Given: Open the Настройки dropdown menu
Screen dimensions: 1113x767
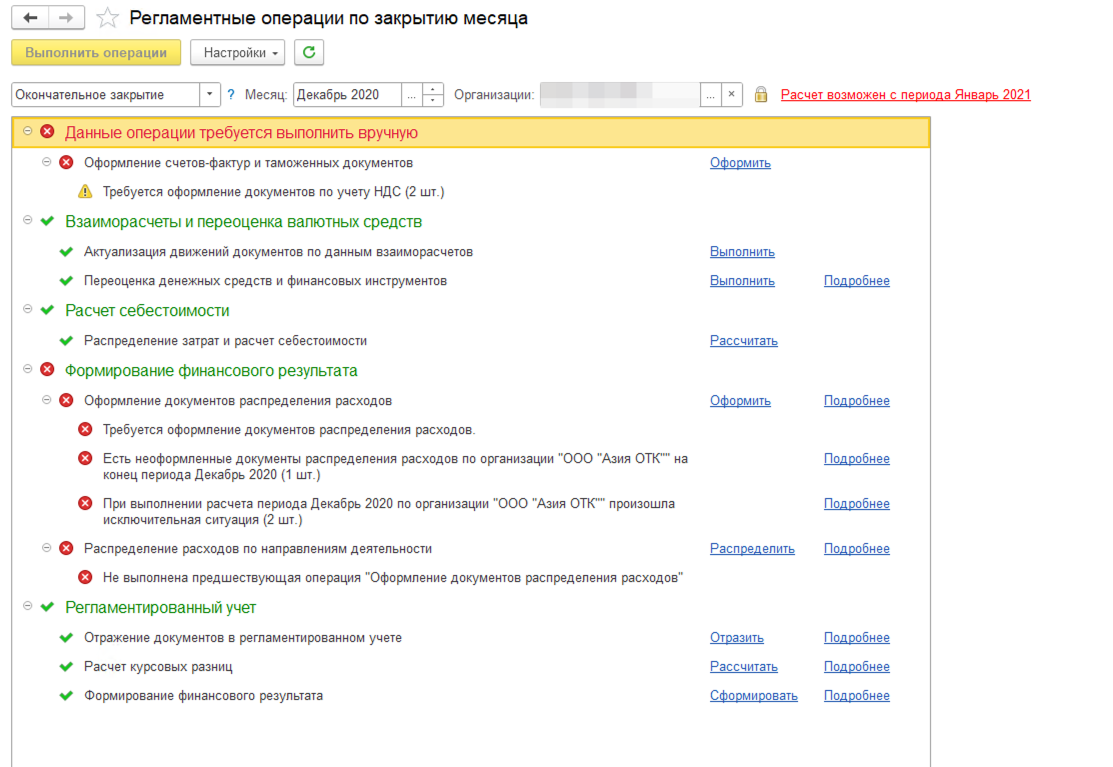Looking at the screenshot, I should click(x=237, y=52).
